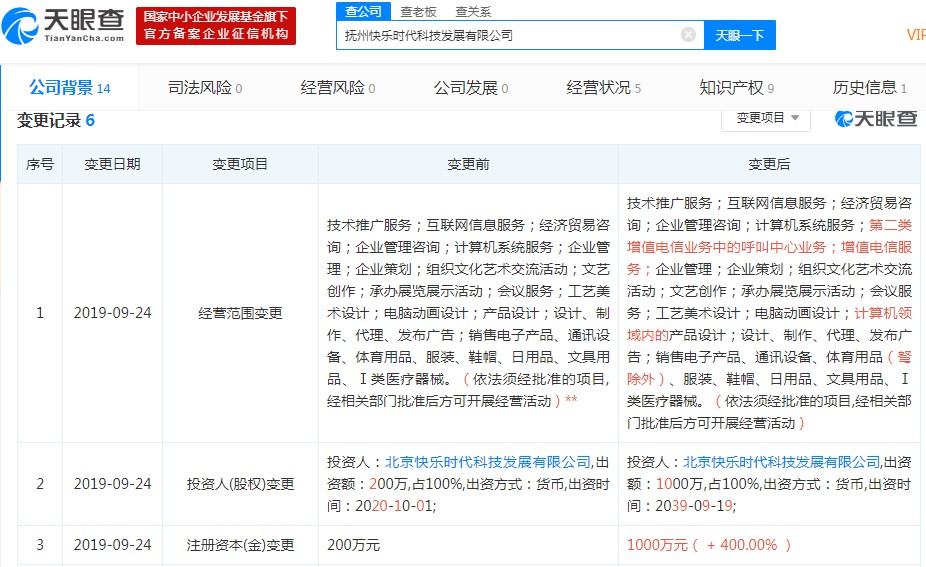Click the 变更前 column header

(x=468, y=164)
